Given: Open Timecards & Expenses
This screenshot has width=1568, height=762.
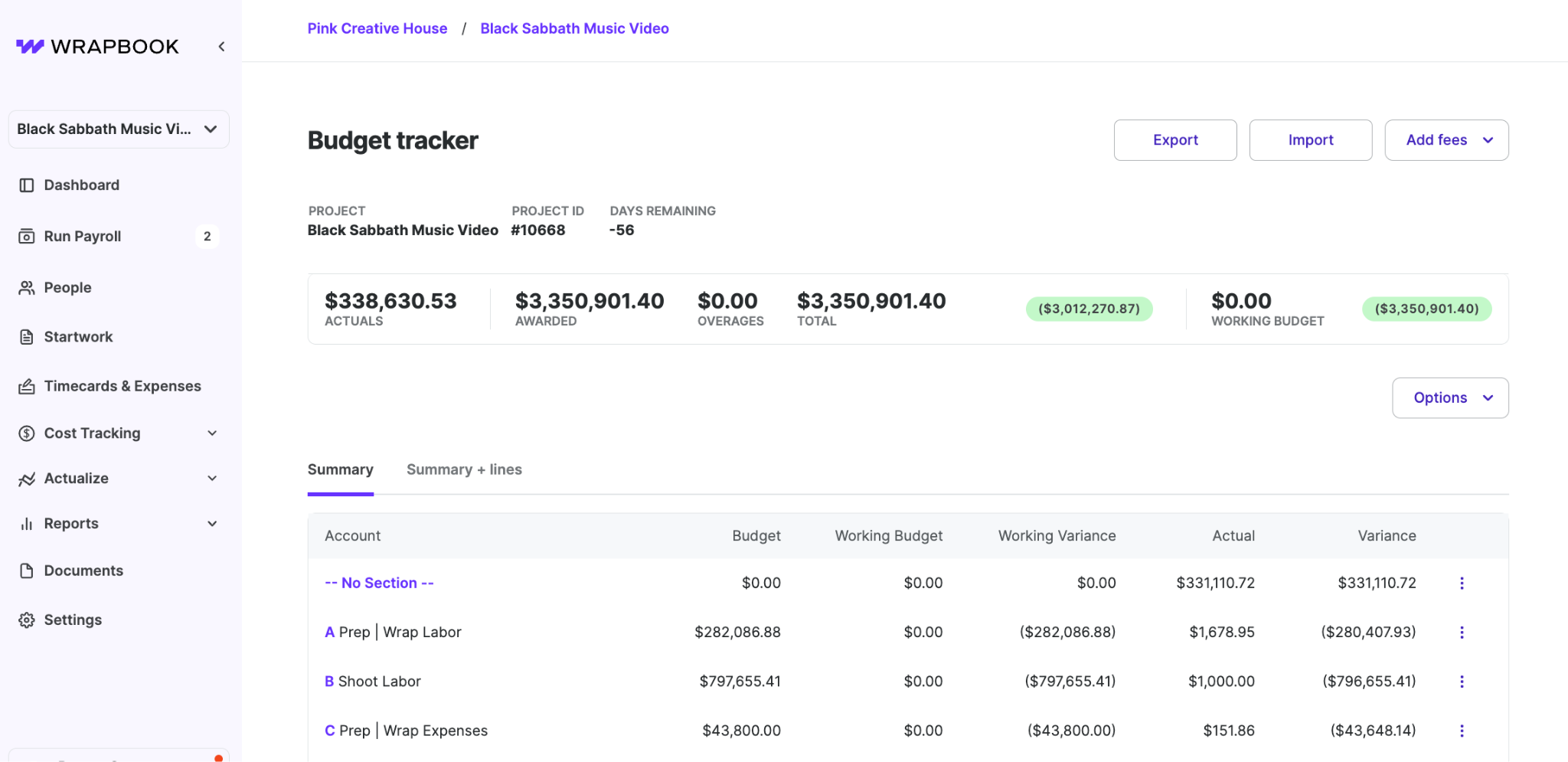Looking at the screenshot, I should click(x=122, y=387).
